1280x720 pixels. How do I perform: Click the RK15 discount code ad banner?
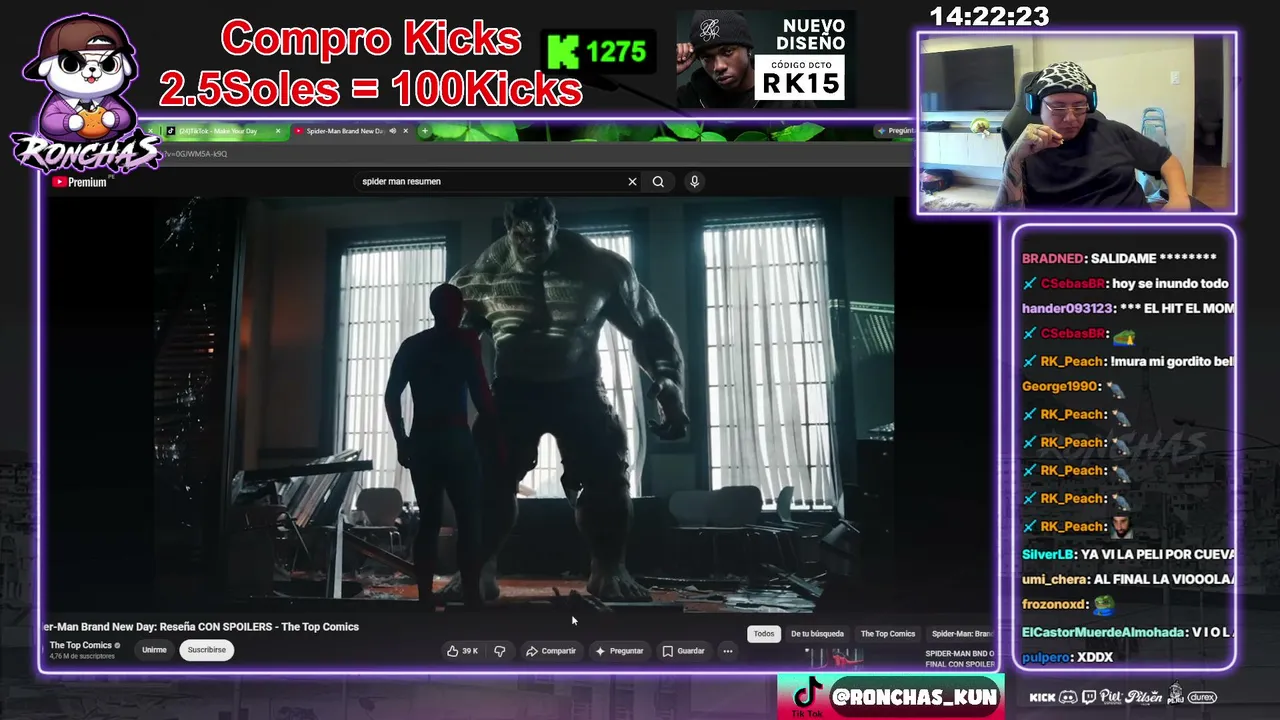coord(766,59)
